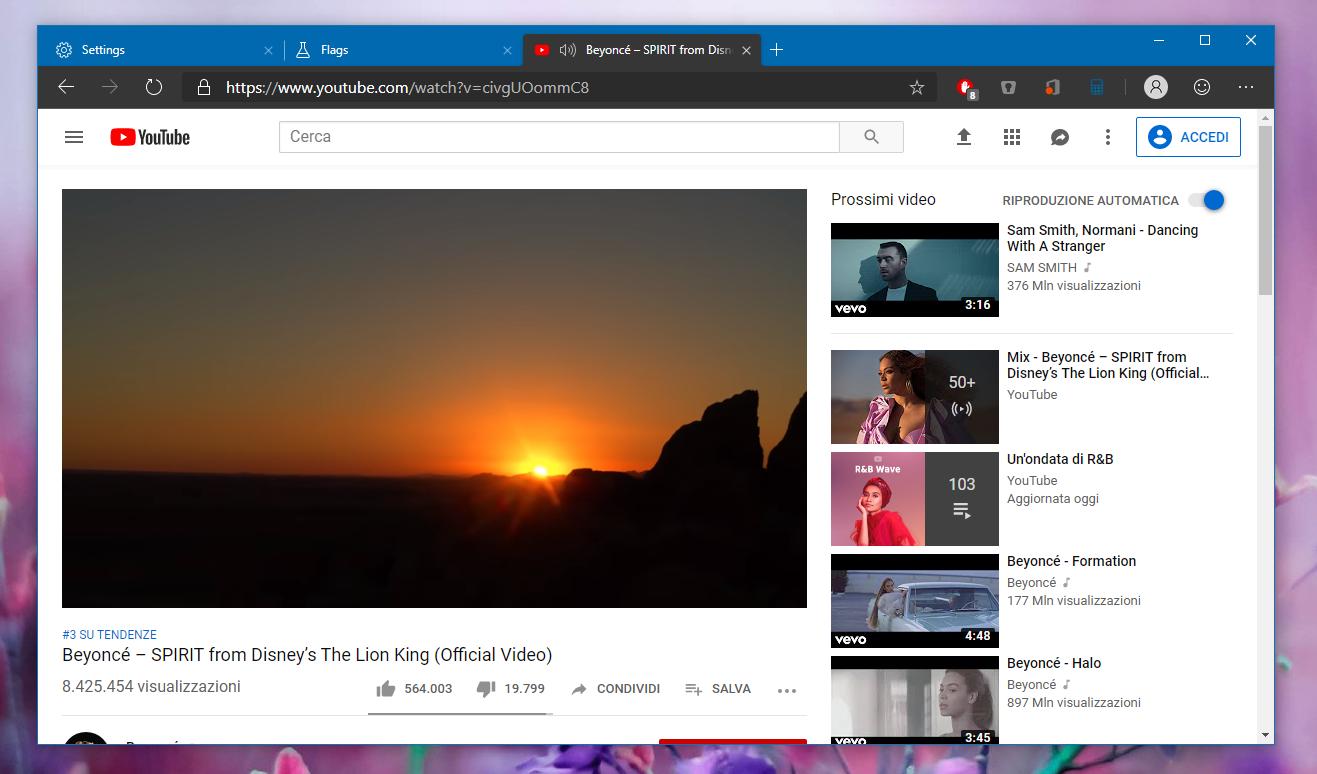Open the #3 SU TENDENZE link
Image resolution: width=1317 pixels, height=774 pixels.
(x=109, y=635)
